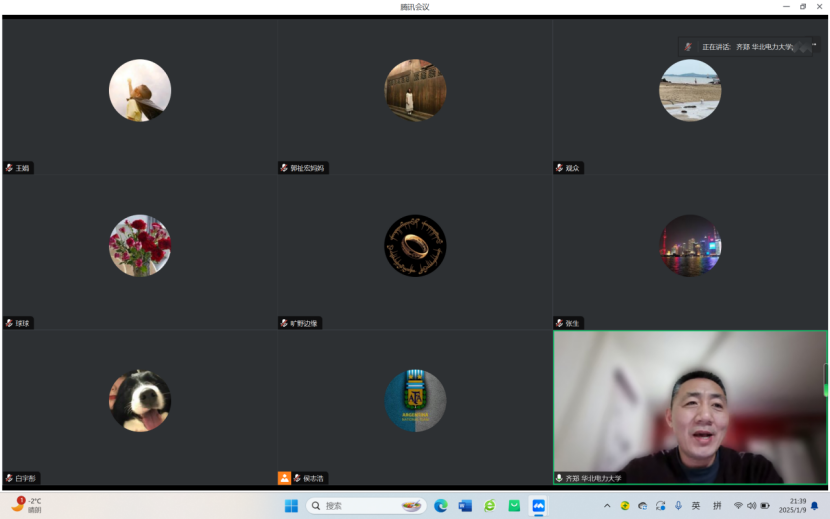The image size is (830, 519).
Task: Click the microphone icon beside 齐郑 华北电力大学
Action: pos(559,478)
